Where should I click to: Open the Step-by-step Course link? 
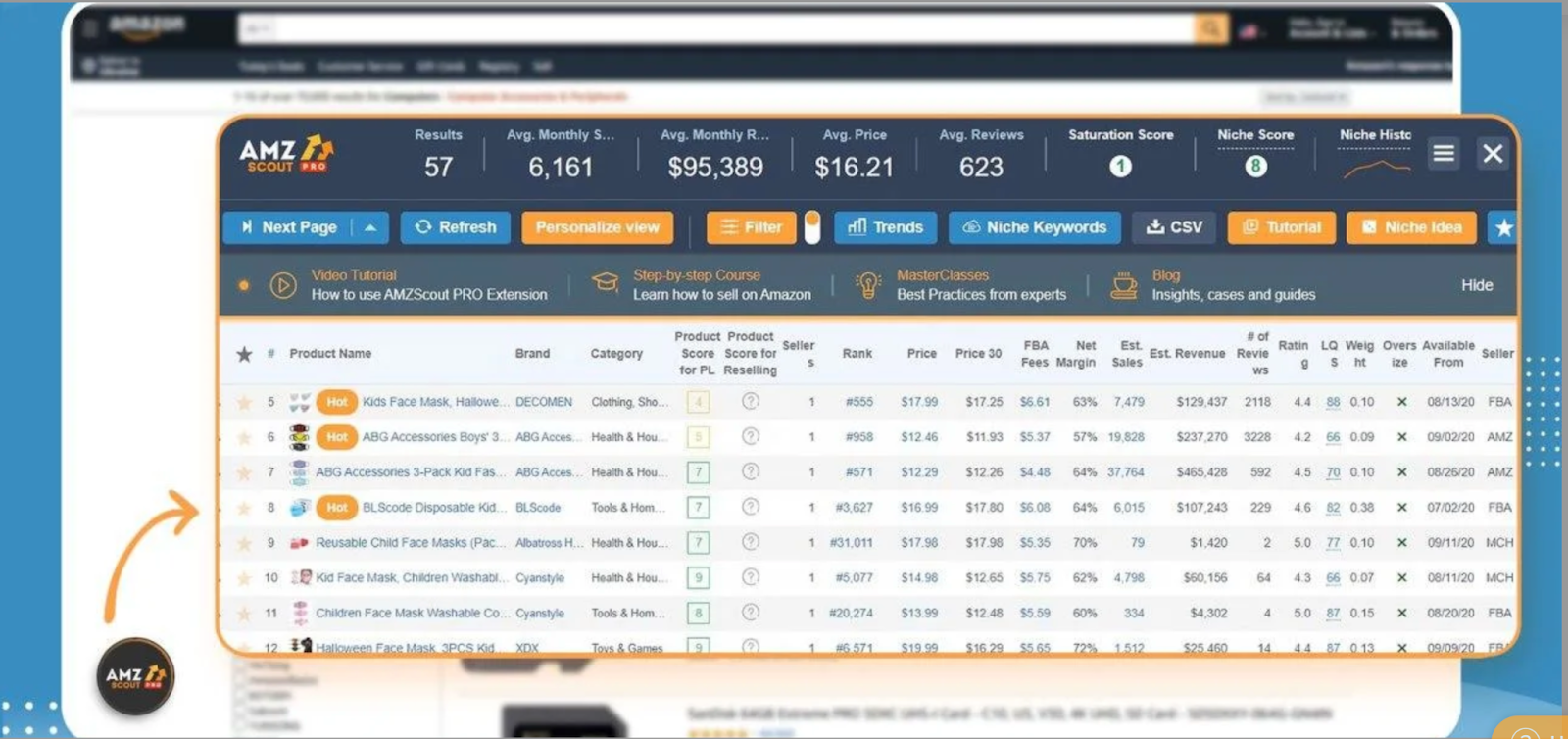tap(721, 284)
